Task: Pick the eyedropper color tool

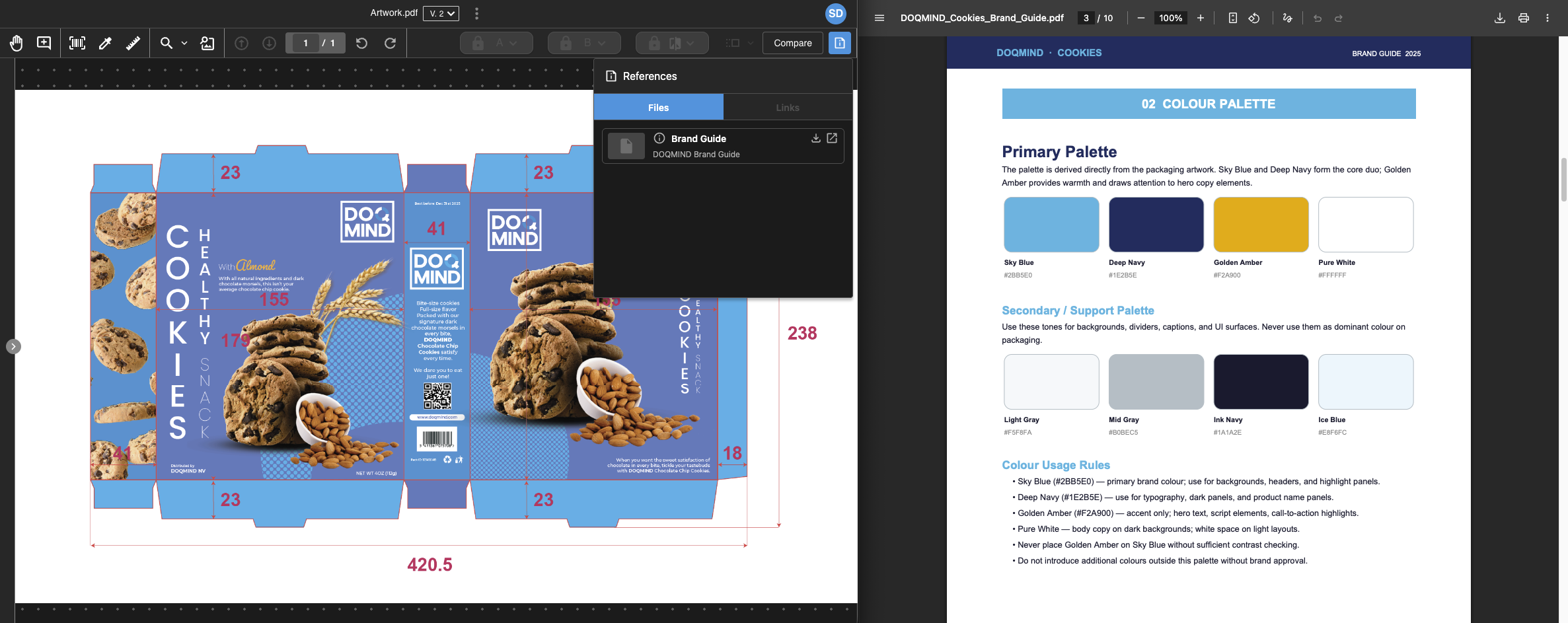Action: [x=105, y=43]
